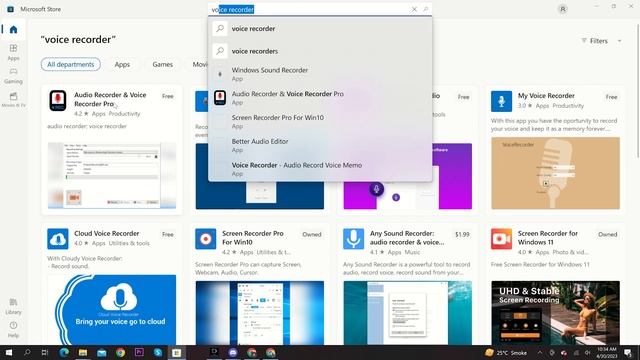This screenshot has height=360, width=640.
Task: Open the volume control in system tray
Action: 587,353
